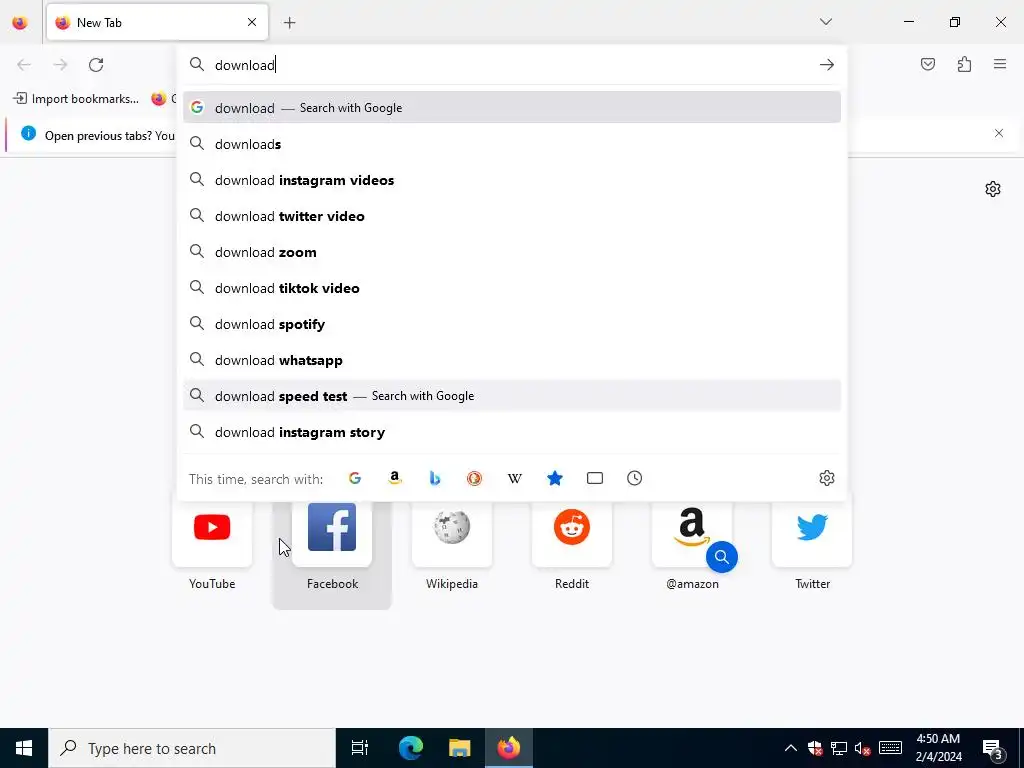This screenshot has width=1024, height=768.
Task: Open the notification center icon
Action: click(x=993, y=749)
